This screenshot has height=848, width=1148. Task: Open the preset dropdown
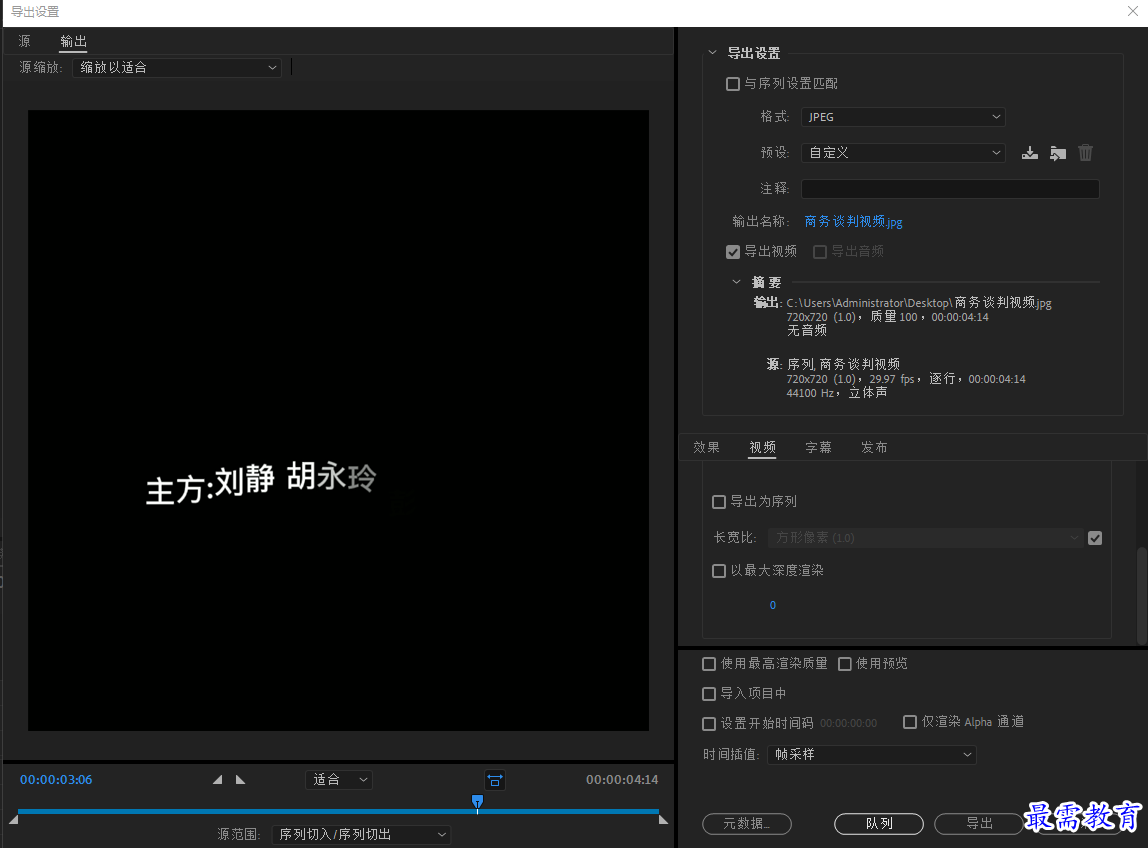click(903, 153)
